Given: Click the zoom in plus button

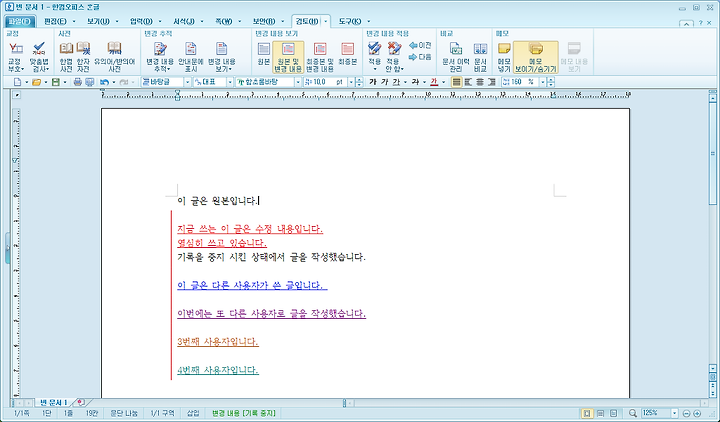Looking at the screenshot, I should (697, 414).
